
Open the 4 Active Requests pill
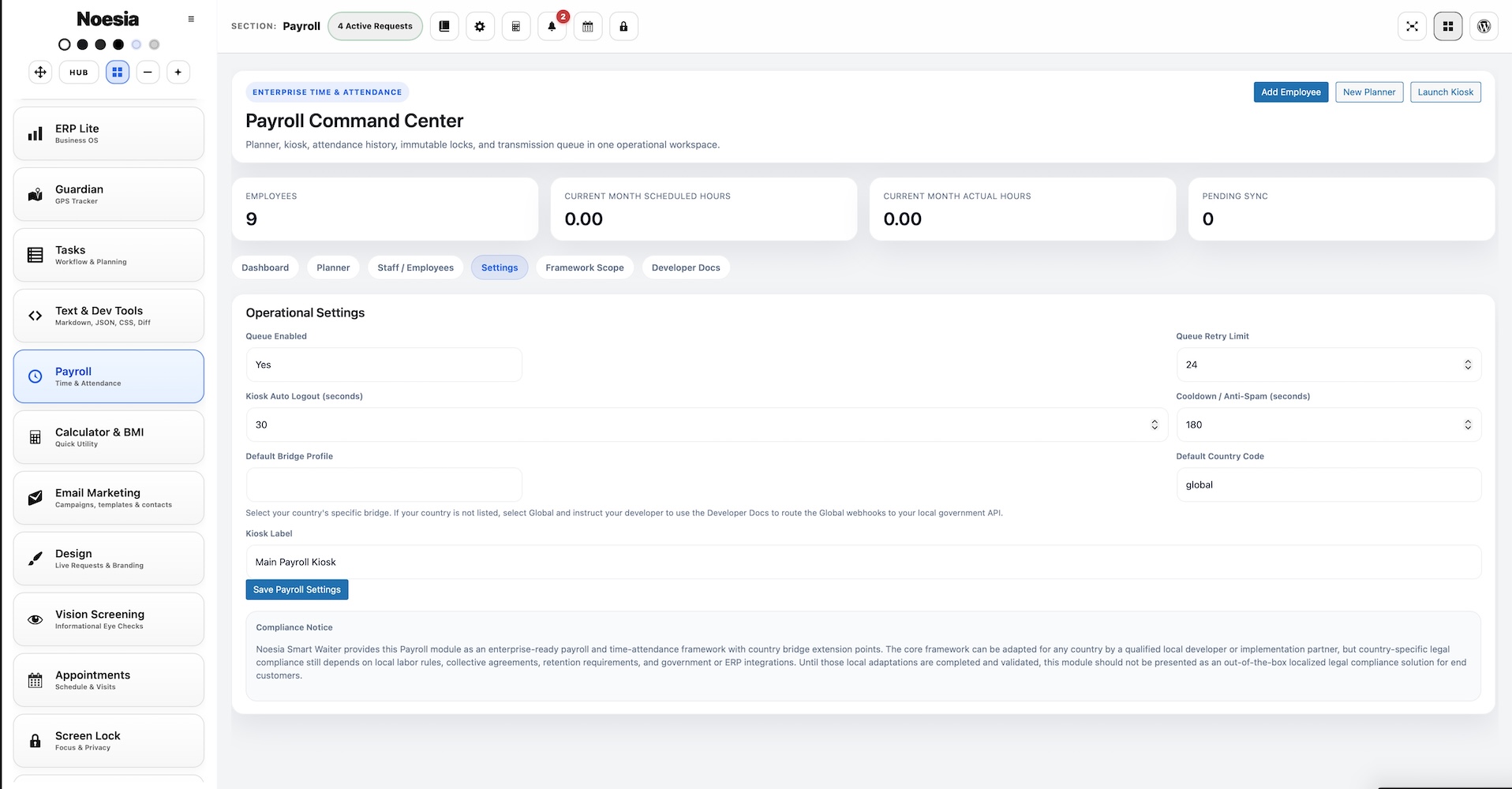[x=375, y=26]
